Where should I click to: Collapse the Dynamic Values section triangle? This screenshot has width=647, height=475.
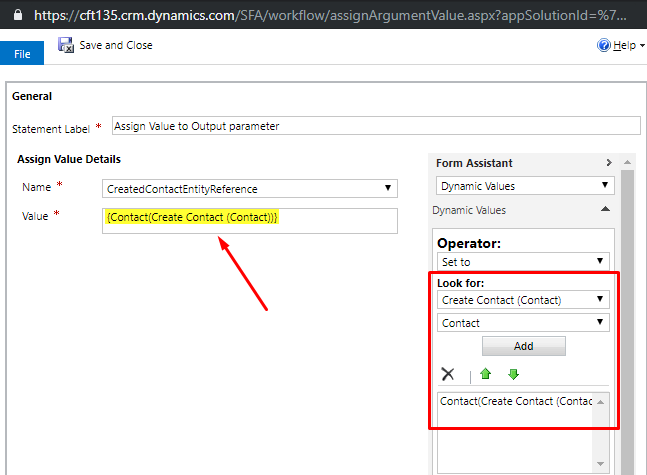coord(605,209)
